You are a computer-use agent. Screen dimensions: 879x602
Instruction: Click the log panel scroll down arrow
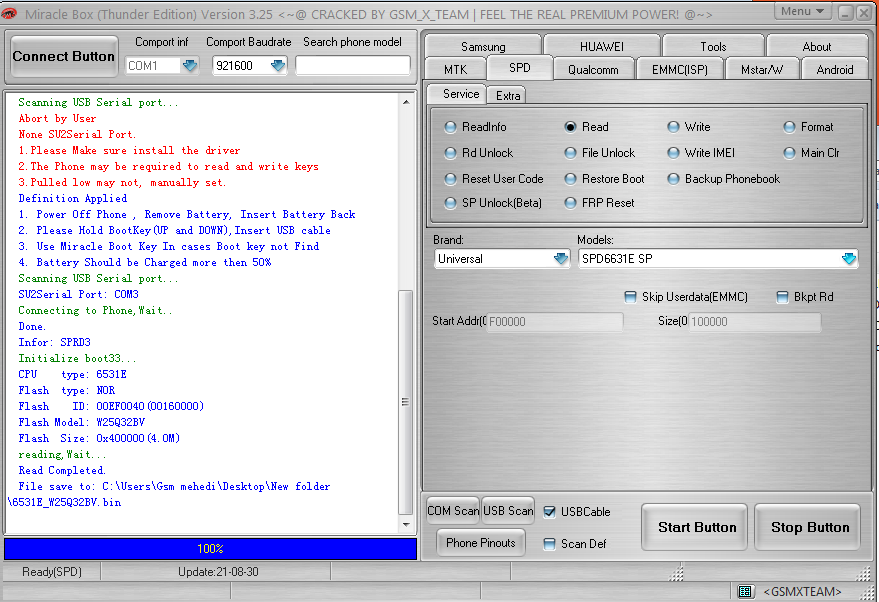(x=406, y=525)
